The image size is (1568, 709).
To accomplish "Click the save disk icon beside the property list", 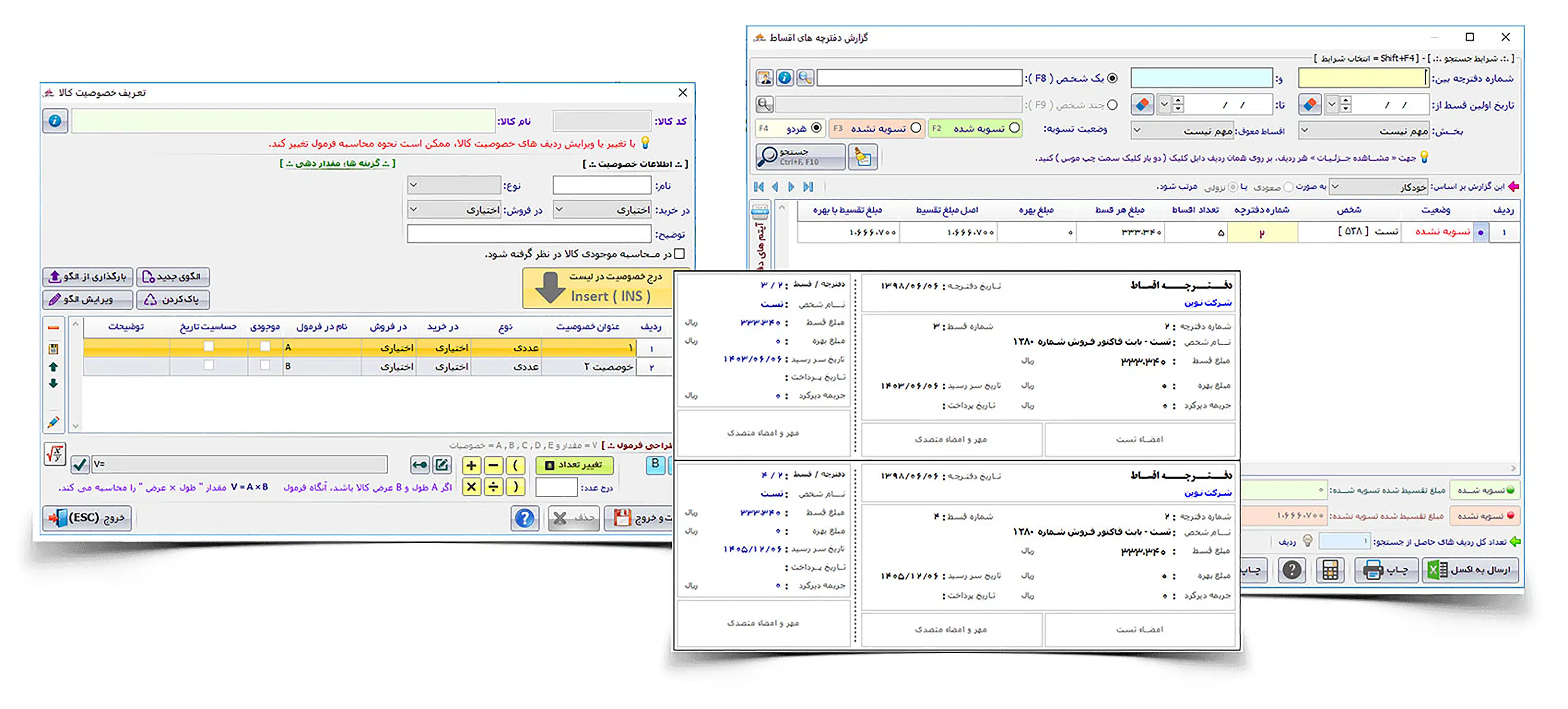I will click(x=53, y=348).
